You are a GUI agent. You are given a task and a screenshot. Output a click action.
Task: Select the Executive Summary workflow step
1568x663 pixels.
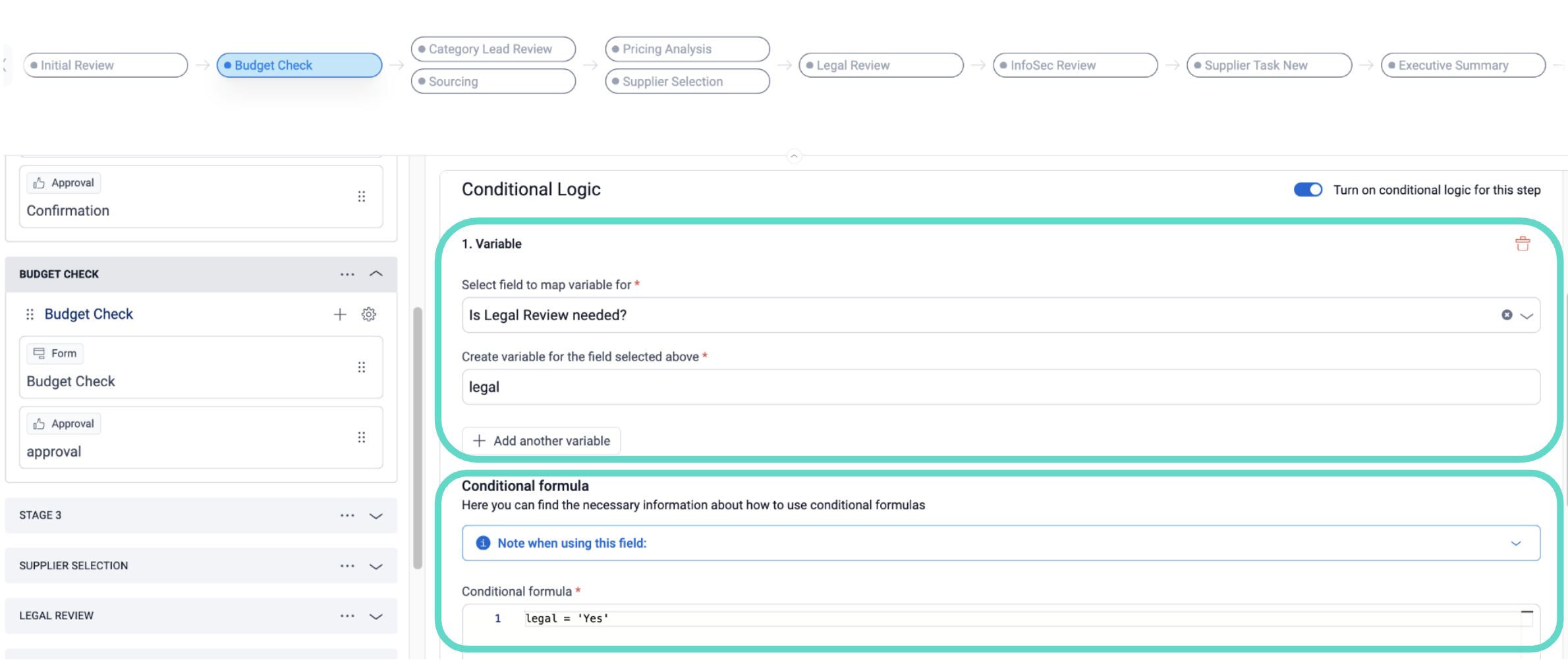click(1463, 65)
